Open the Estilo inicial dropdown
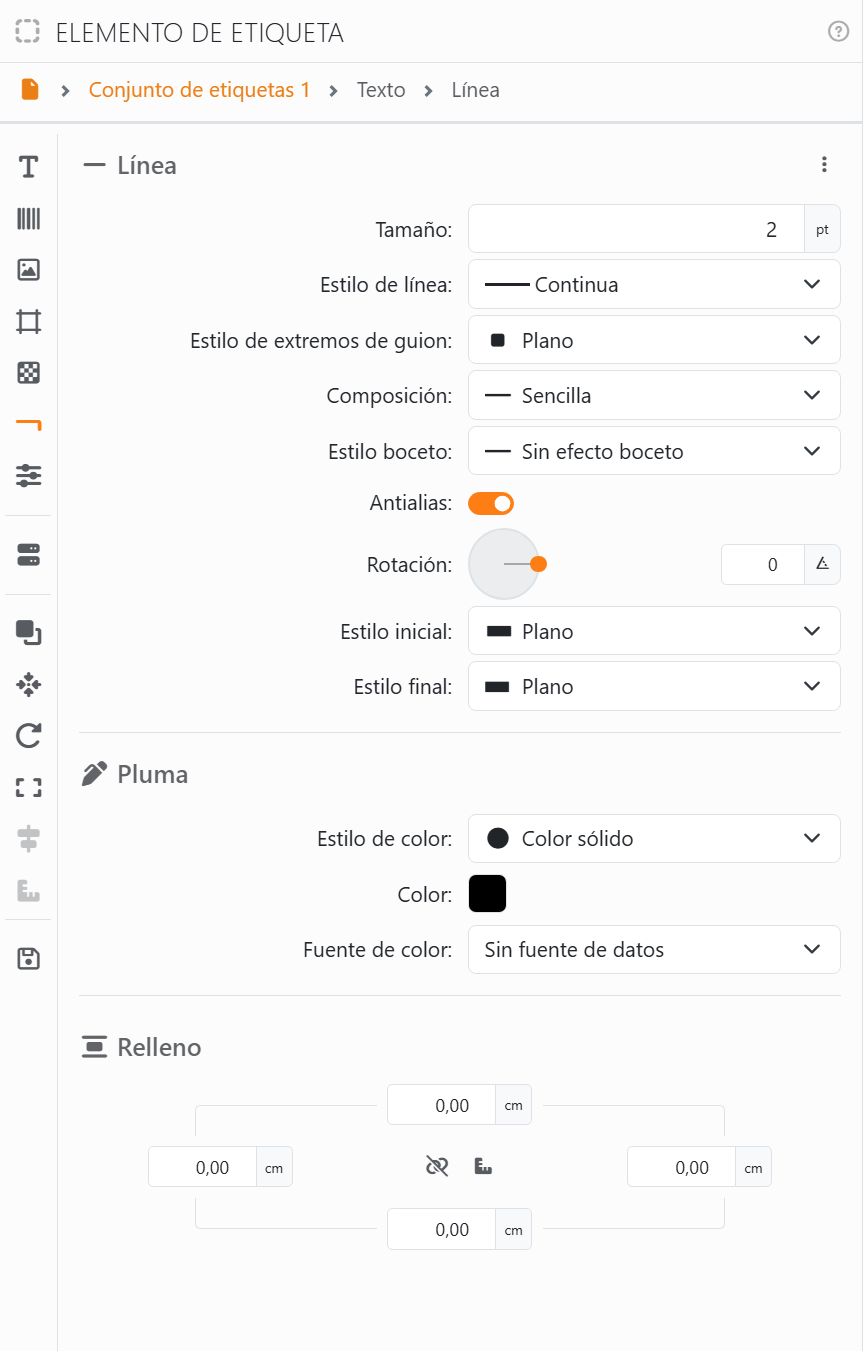 [x=654, y=631]
